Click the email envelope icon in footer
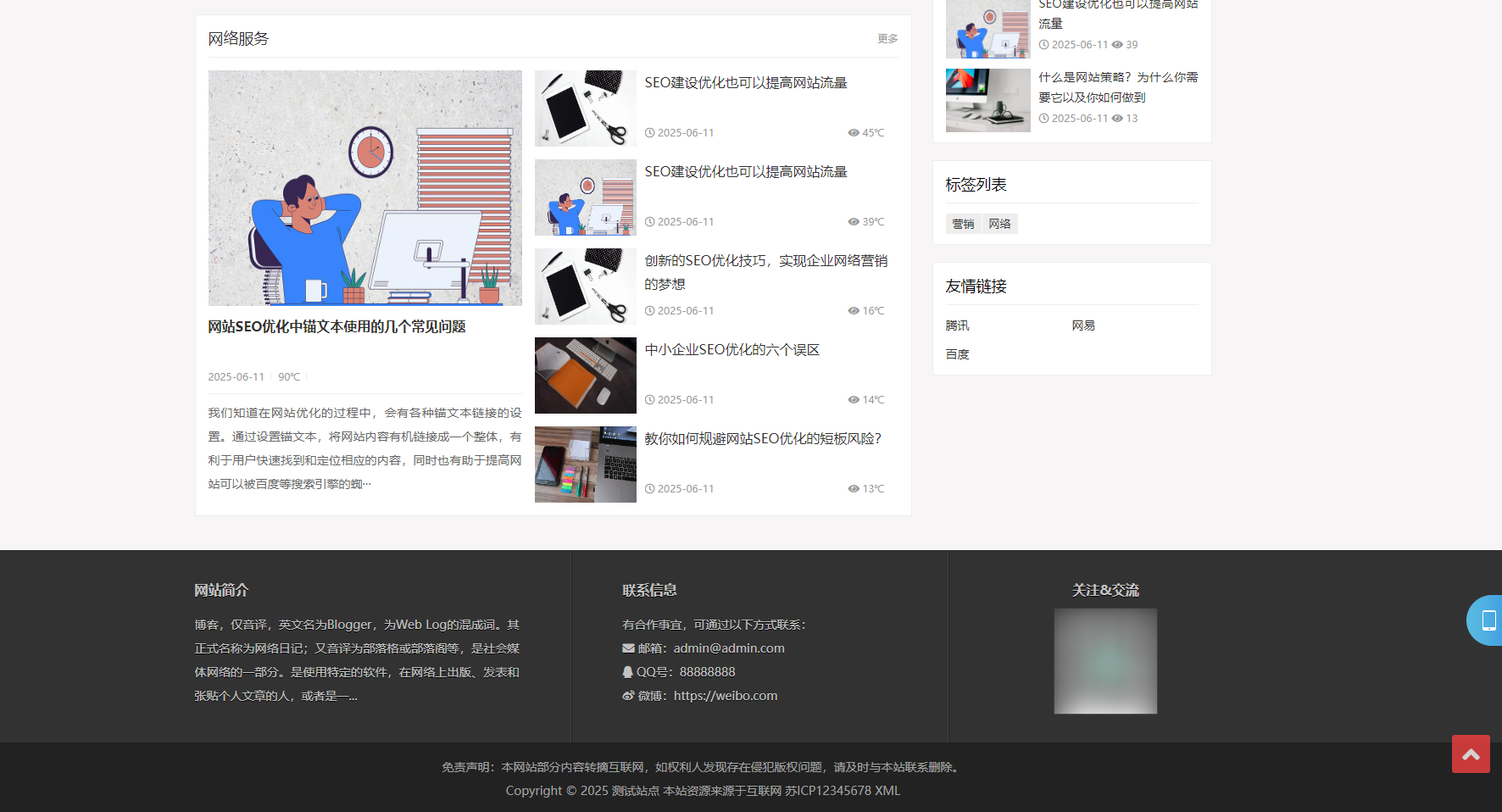This screenshot has width=1502, height=812. [x=628, y=648]
